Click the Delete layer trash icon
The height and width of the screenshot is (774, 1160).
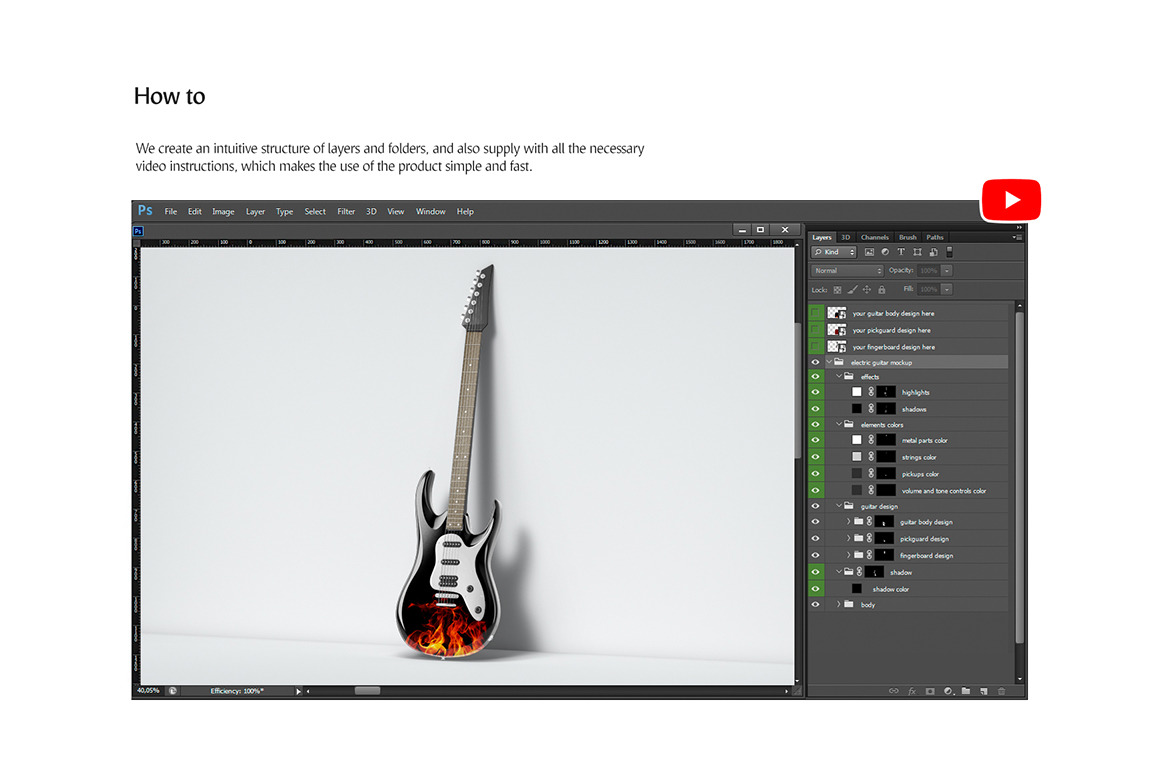tap(1001, 691)
